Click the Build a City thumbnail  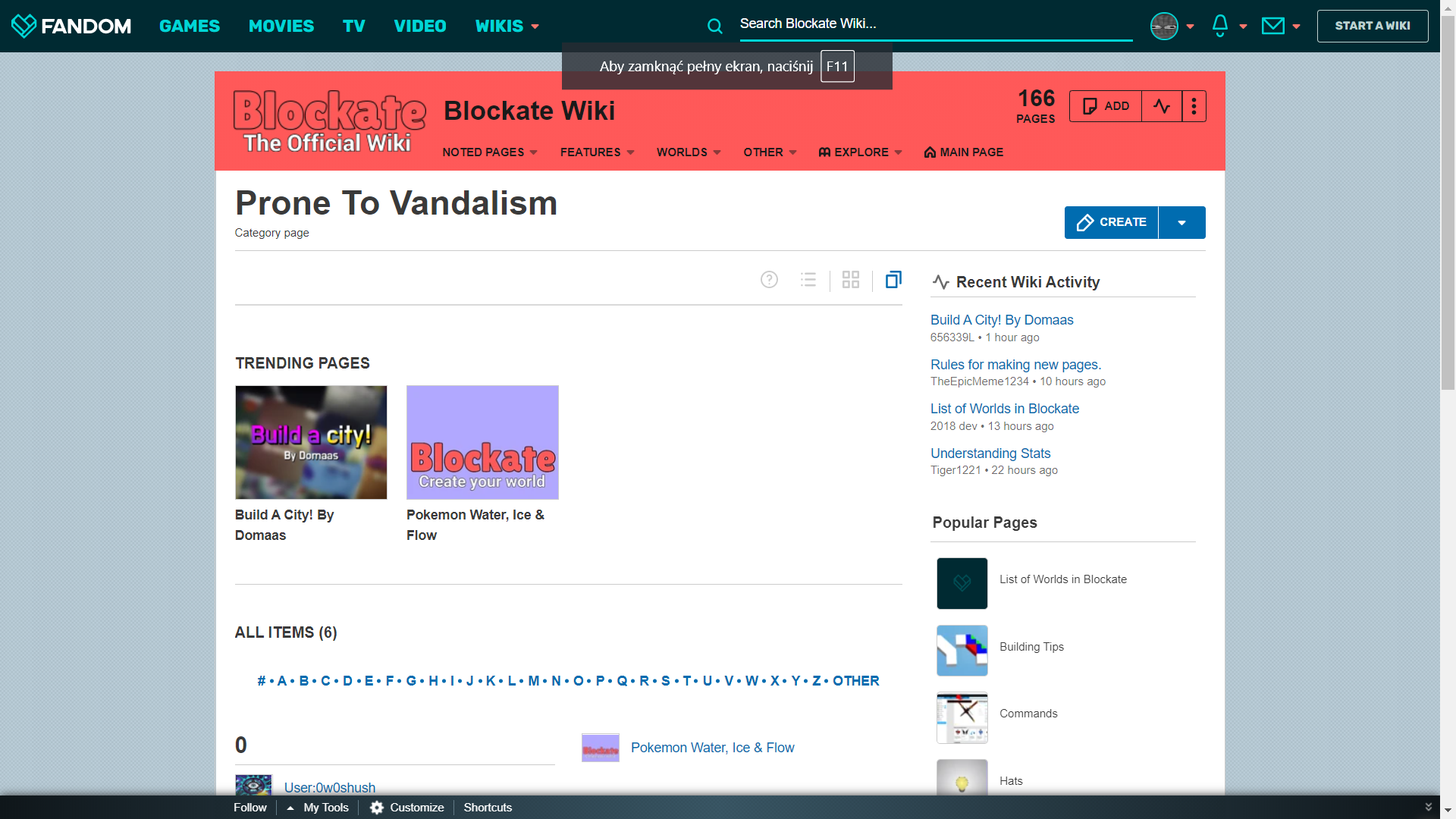coord(311,442)
